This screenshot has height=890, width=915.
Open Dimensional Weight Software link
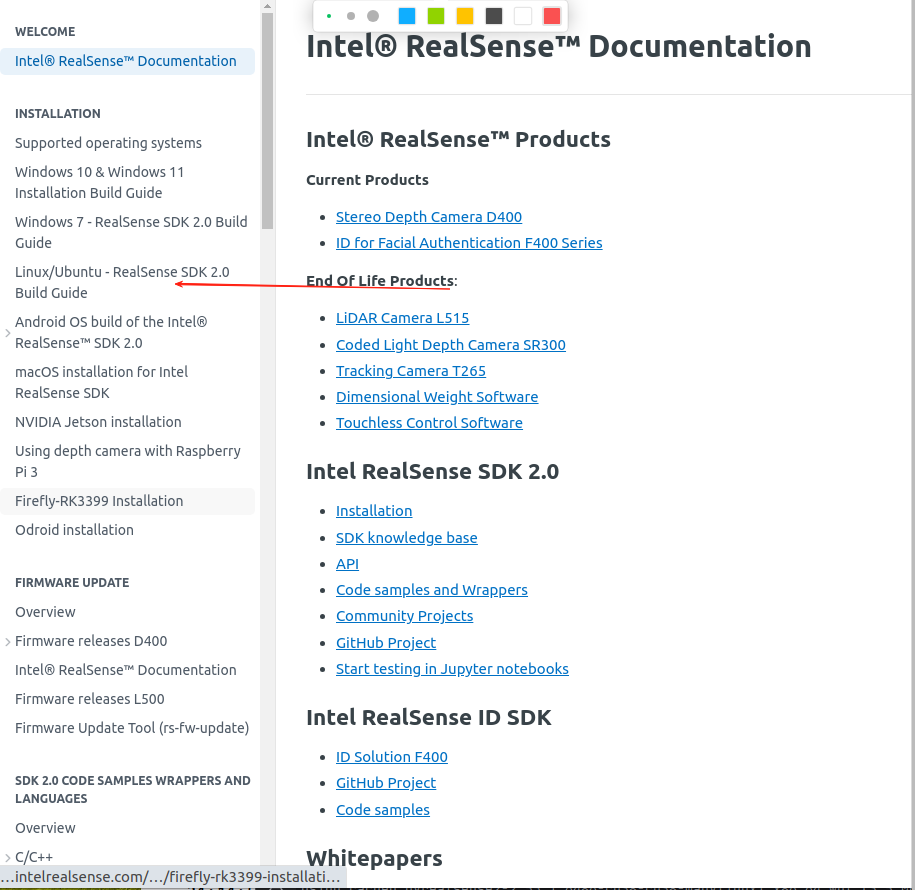tap(437, 397)
